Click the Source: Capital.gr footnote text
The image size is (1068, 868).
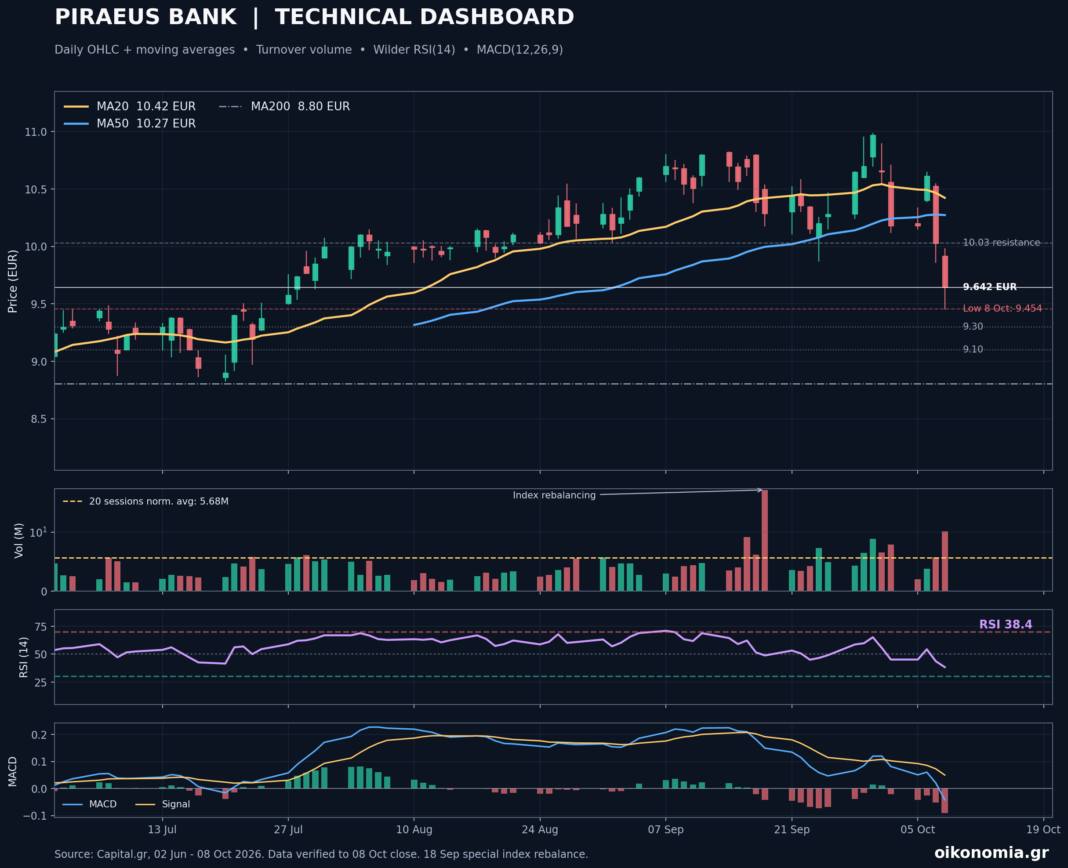click(321, 854)
